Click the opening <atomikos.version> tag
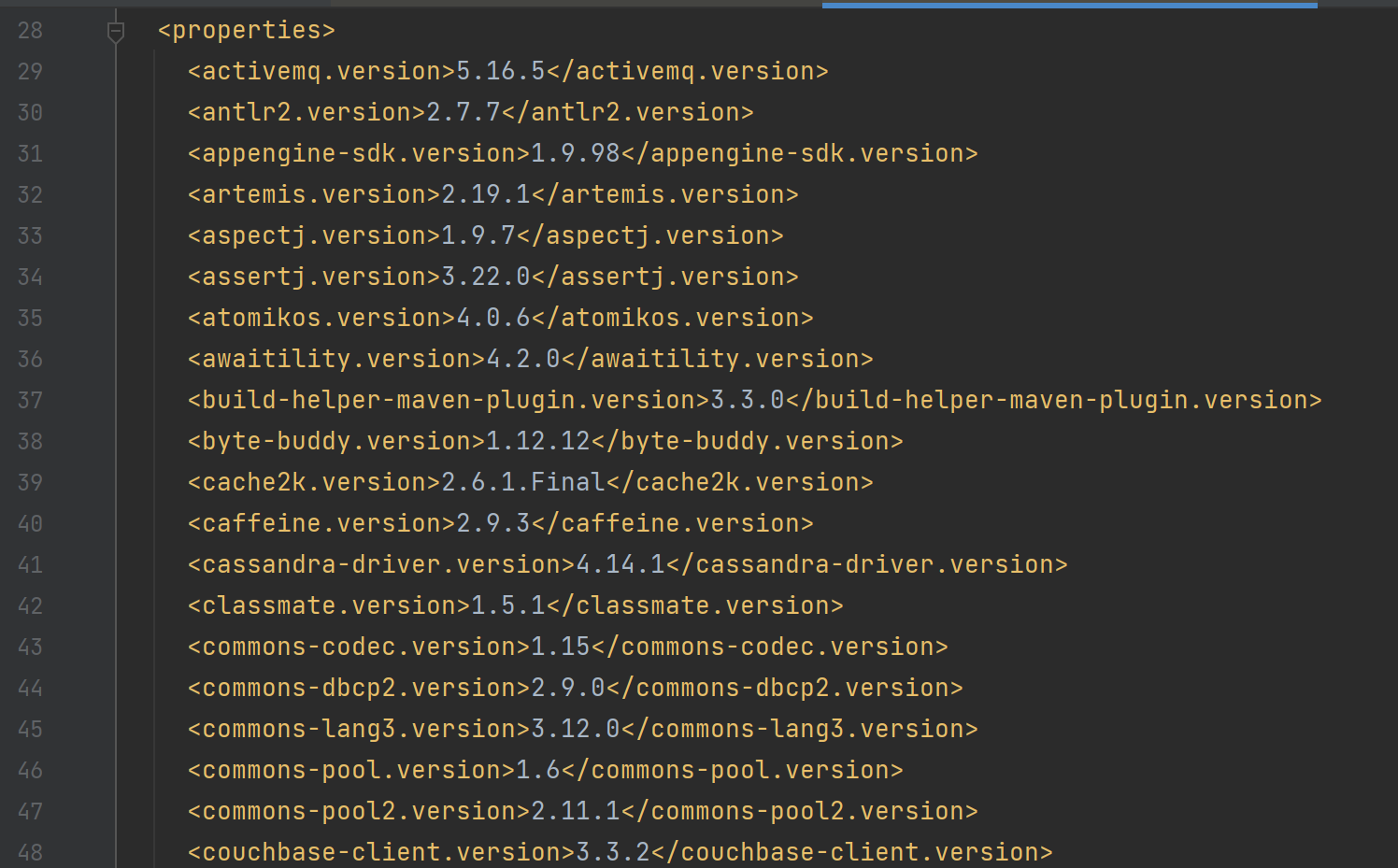The width and height of the screenshot is (1398, 868). point(321,318)
